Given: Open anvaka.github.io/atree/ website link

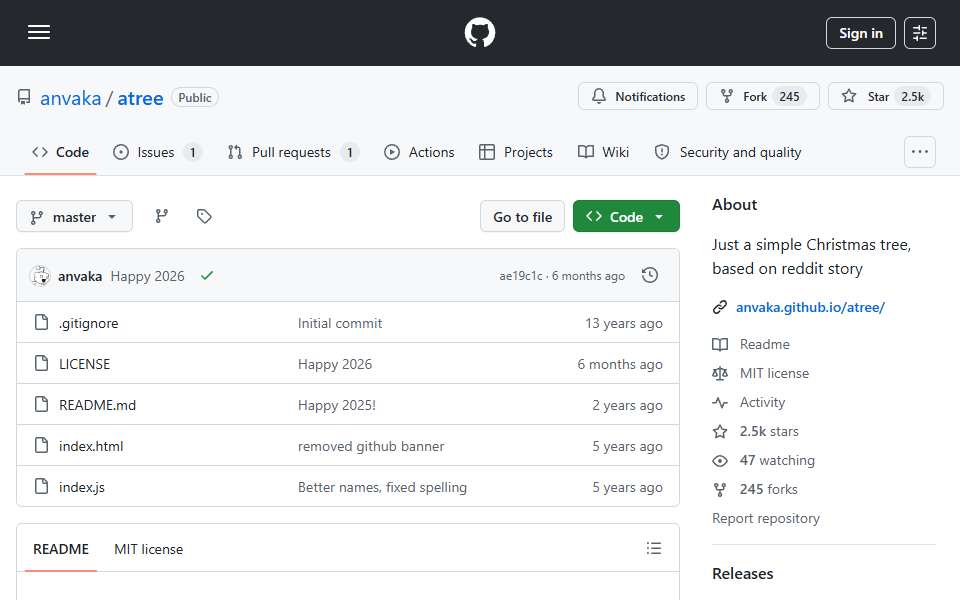Looking at the screenshot, I should [x=810, y=307].
